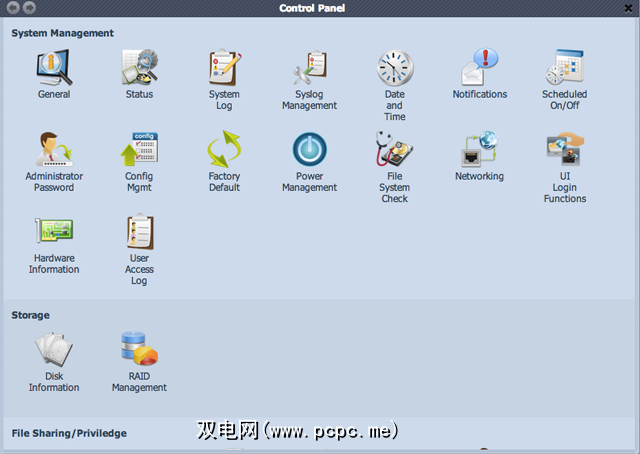
Task: Click the Storage section heading
Action: pyautogui.click(x=31, y=315)
